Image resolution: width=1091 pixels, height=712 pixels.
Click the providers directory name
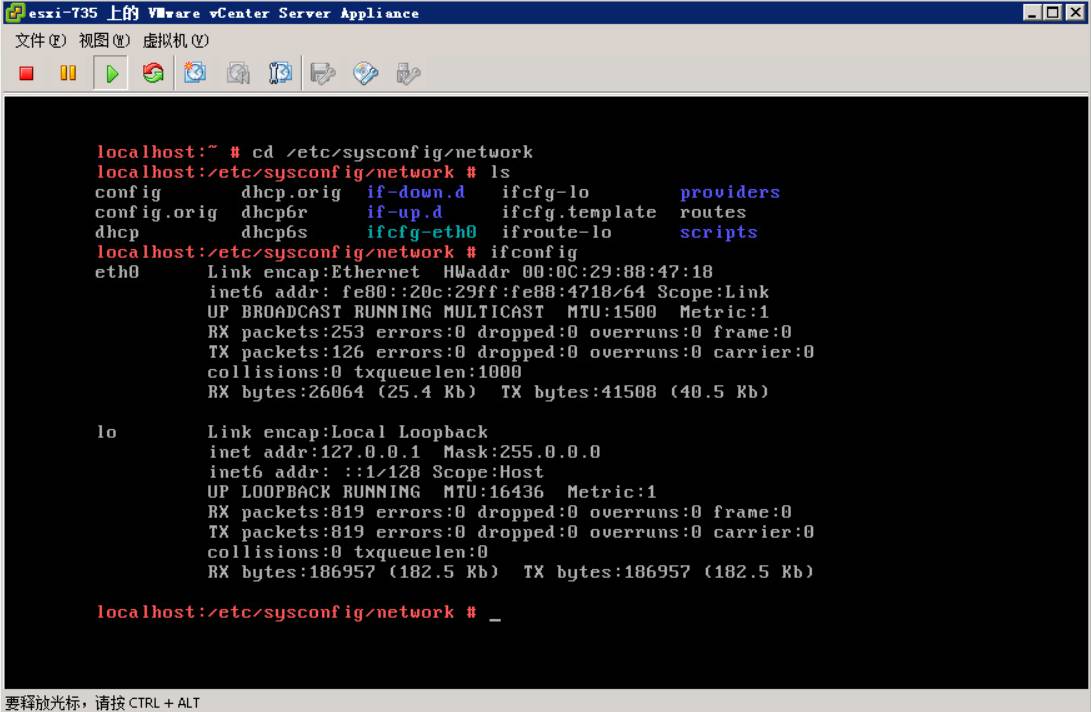730,192
